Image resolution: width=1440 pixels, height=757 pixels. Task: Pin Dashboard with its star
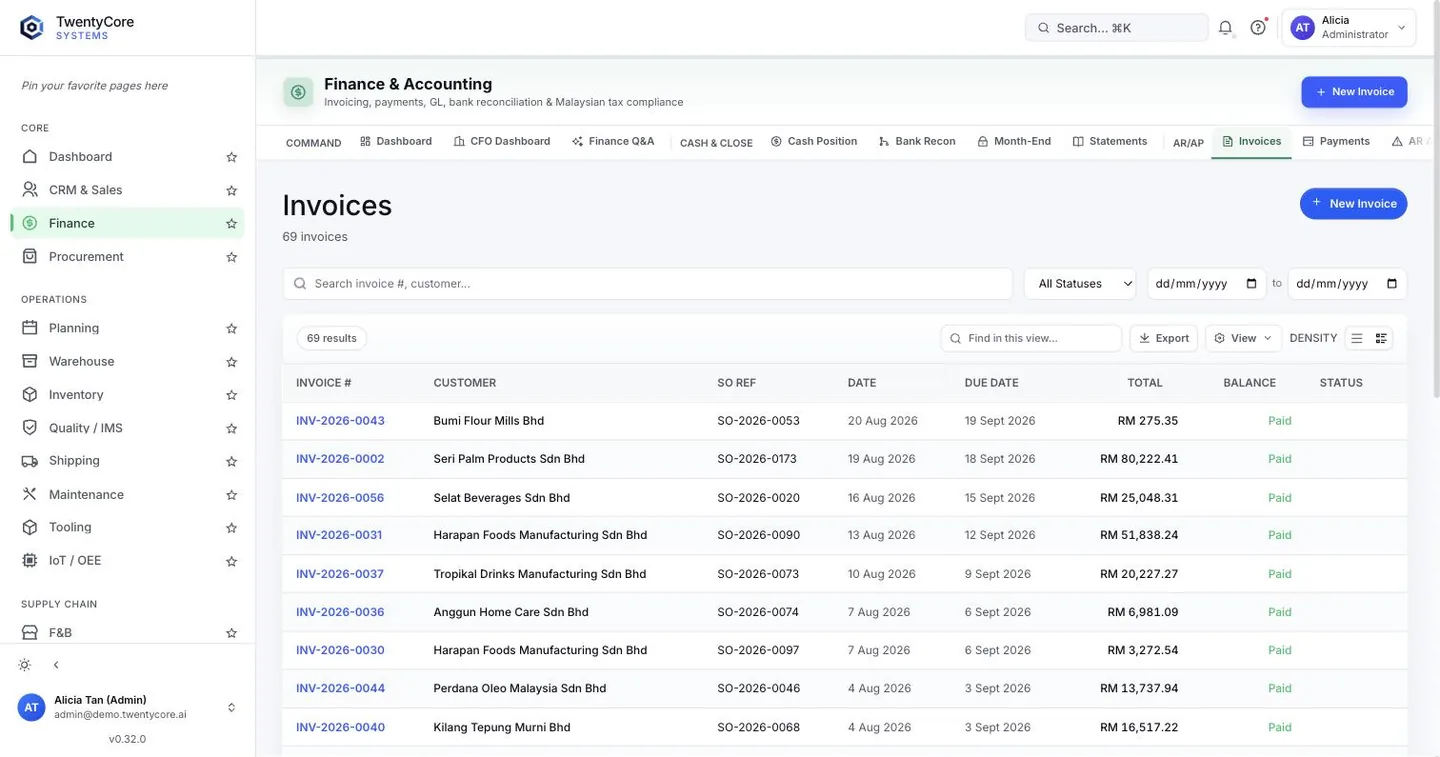click(231, 157)
